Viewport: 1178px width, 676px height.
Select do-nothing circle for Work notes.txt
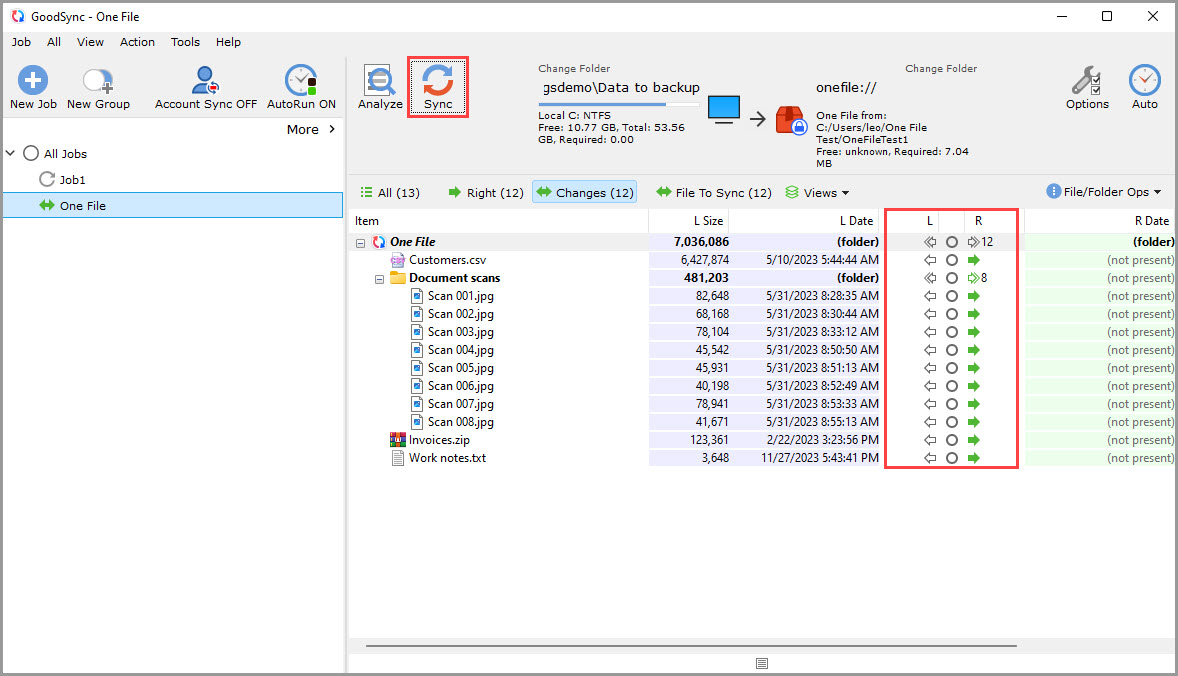pos(952,458)
